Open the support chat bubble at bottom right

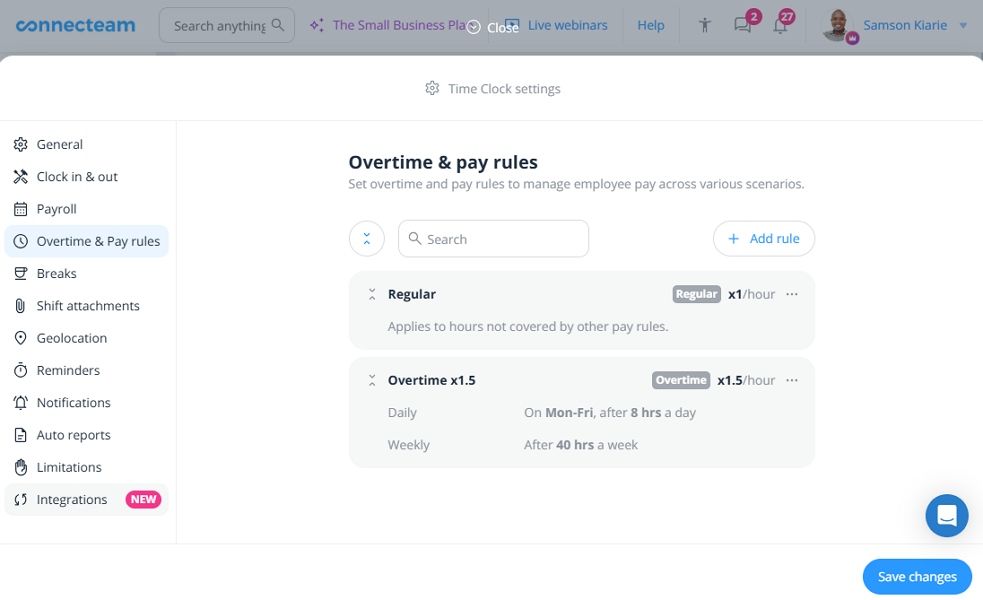coord(946,515)
